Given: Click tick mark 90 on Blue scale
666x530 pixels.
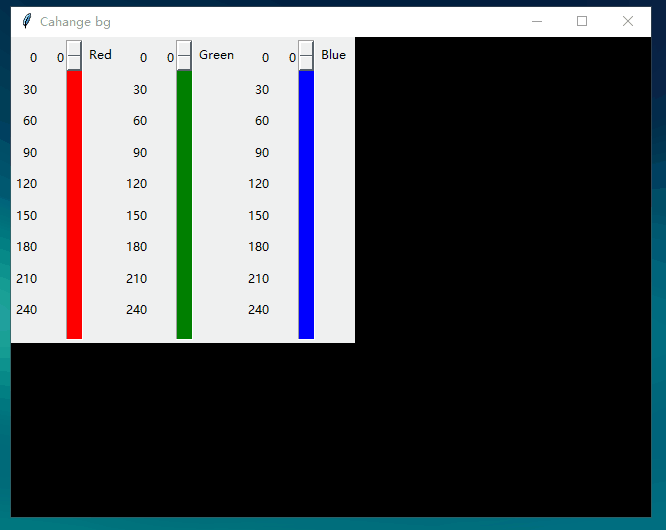Looking at the screenshot, I should pos(262,152).
